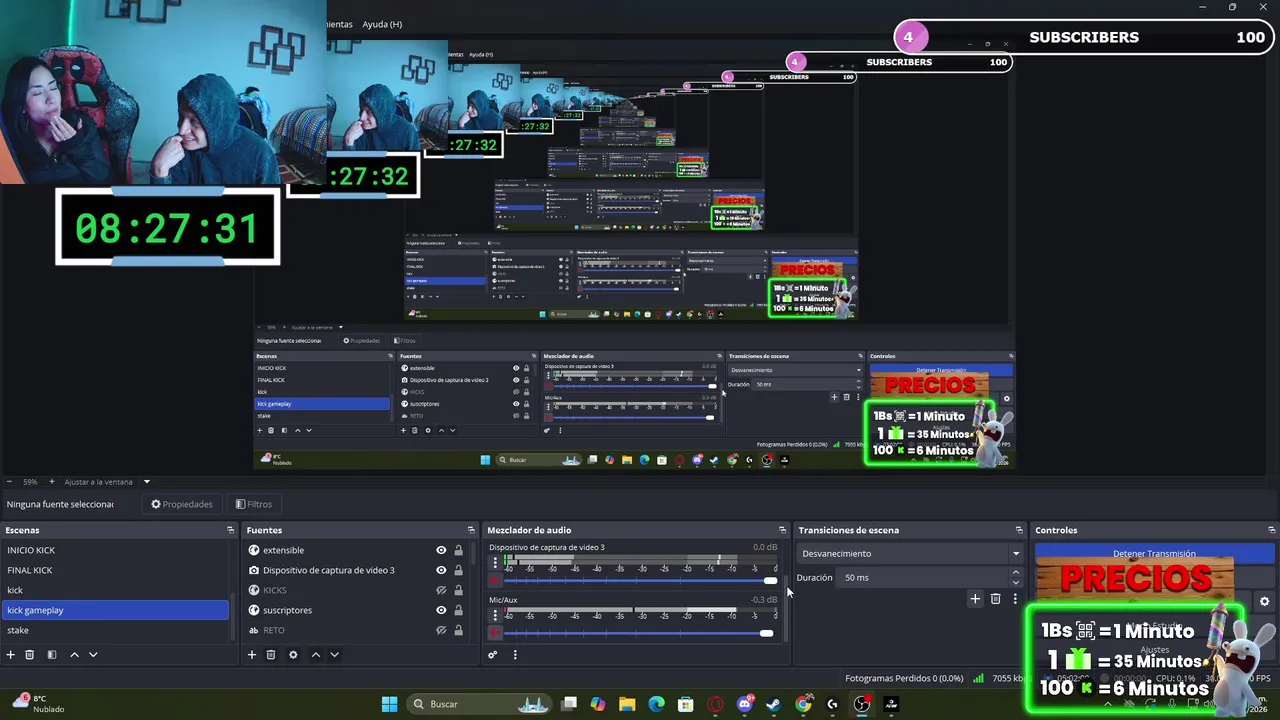
Task: Select the INICIO KICK scene
Action: click(x=116, y=550)
